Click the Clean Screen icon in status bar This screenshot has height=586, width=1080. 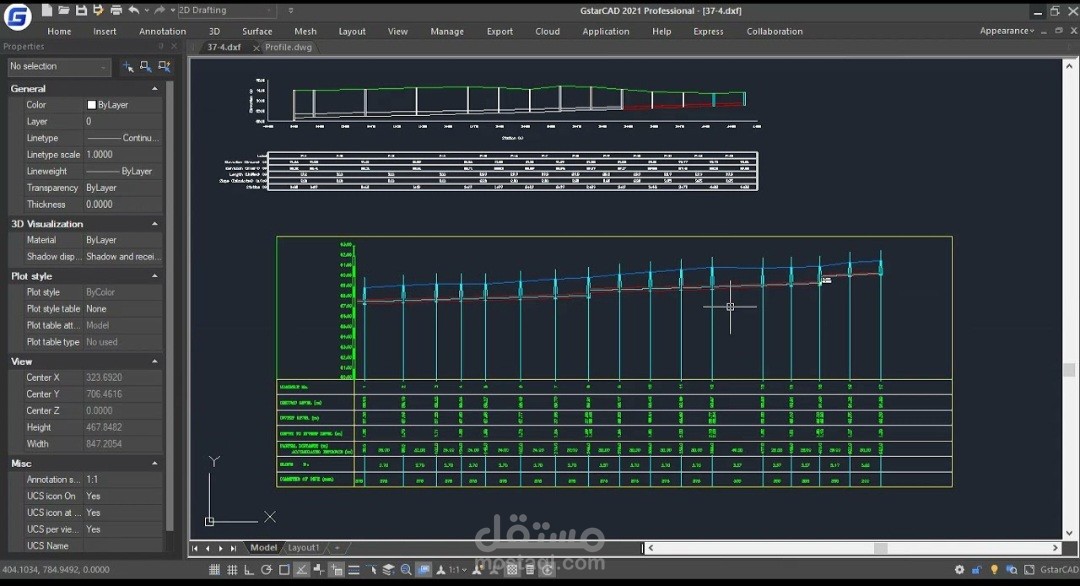(1029, 569)
